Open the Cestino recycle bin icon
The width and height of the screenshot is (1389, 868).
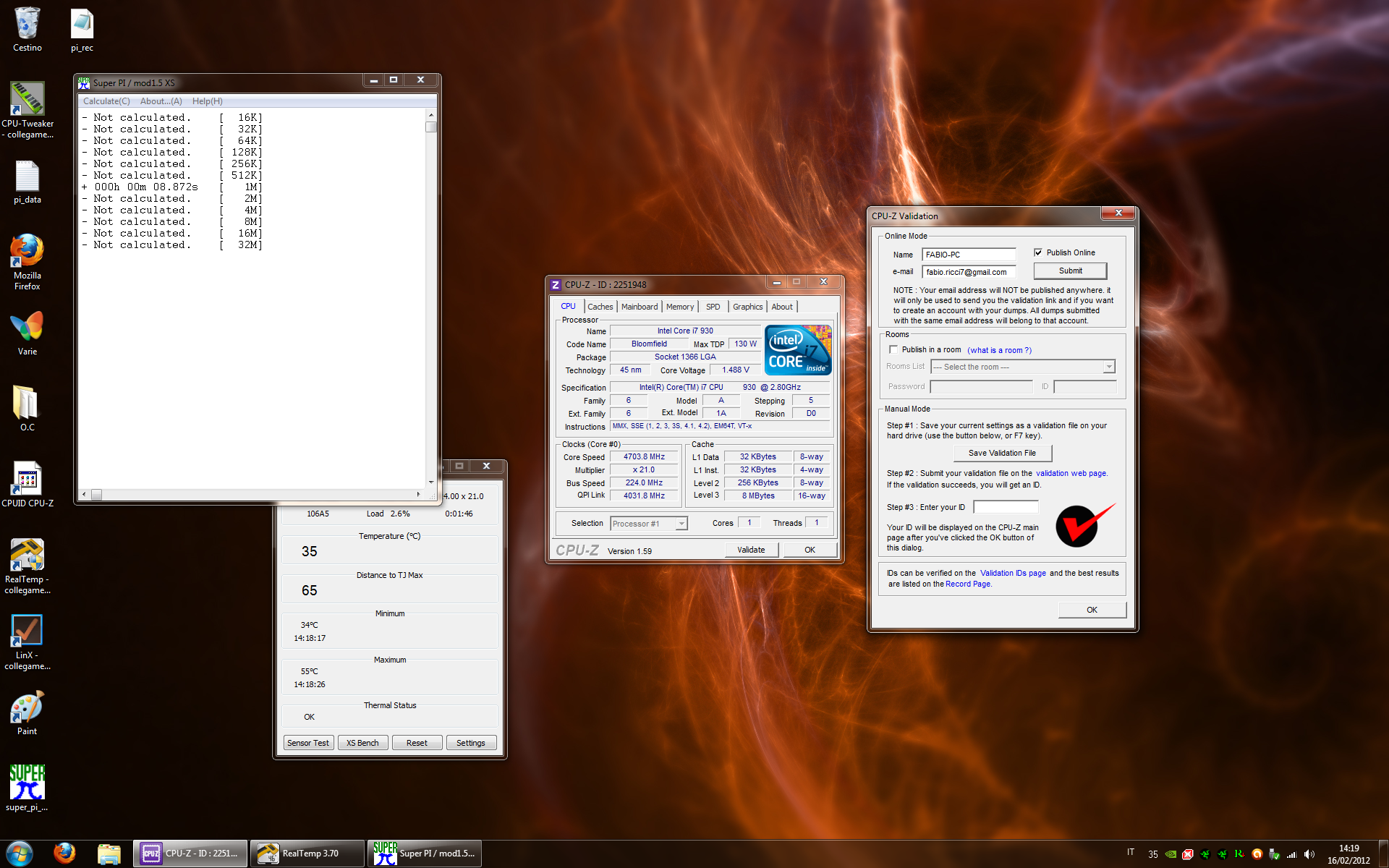pyautogui.click(x=27, y=29)
